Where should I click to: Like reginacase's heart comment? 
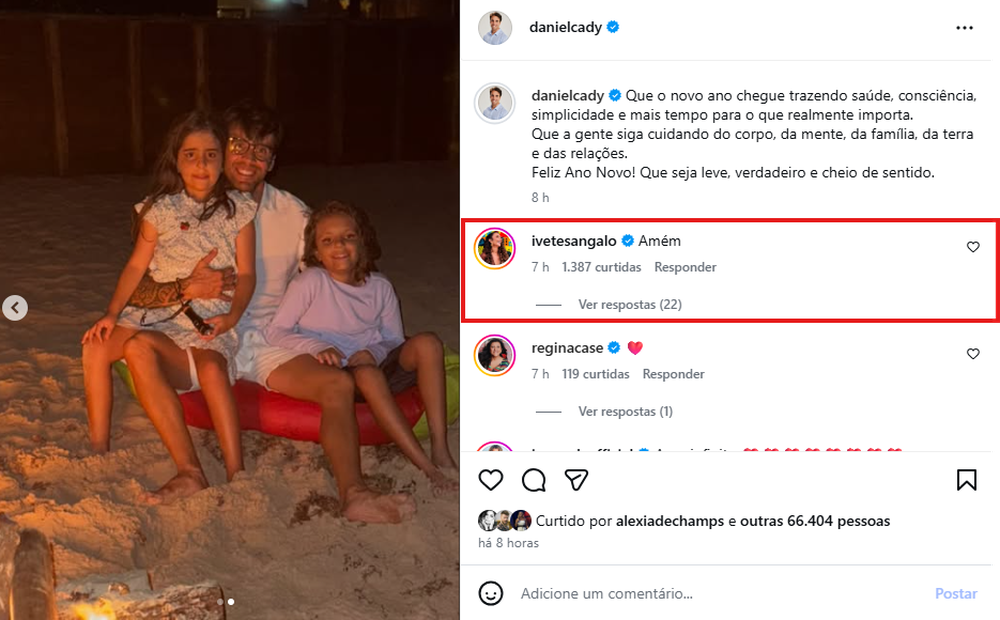coord(973,354)
